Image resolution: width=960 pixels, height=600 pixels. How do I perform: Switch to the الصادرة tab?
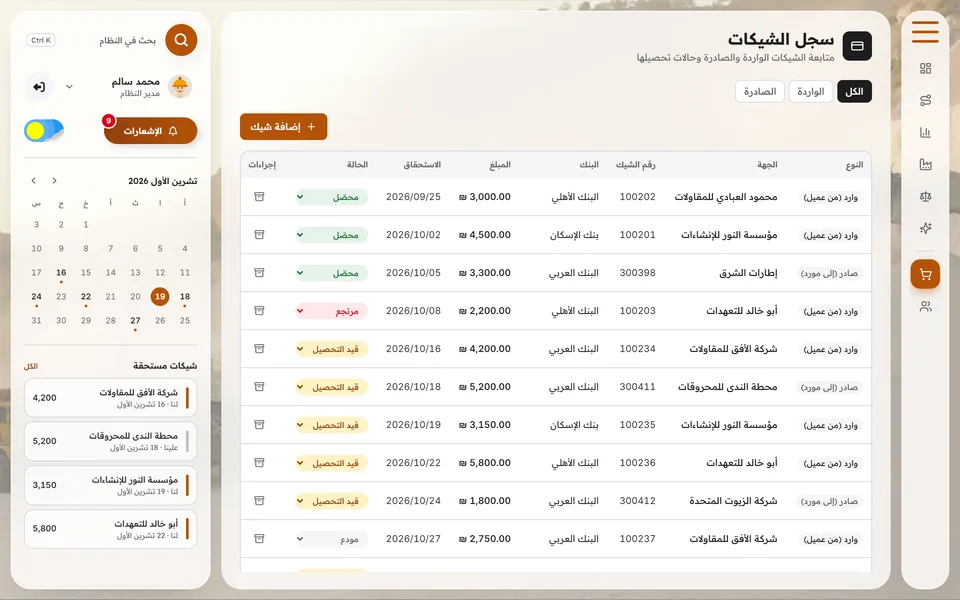tap(760, 91)
